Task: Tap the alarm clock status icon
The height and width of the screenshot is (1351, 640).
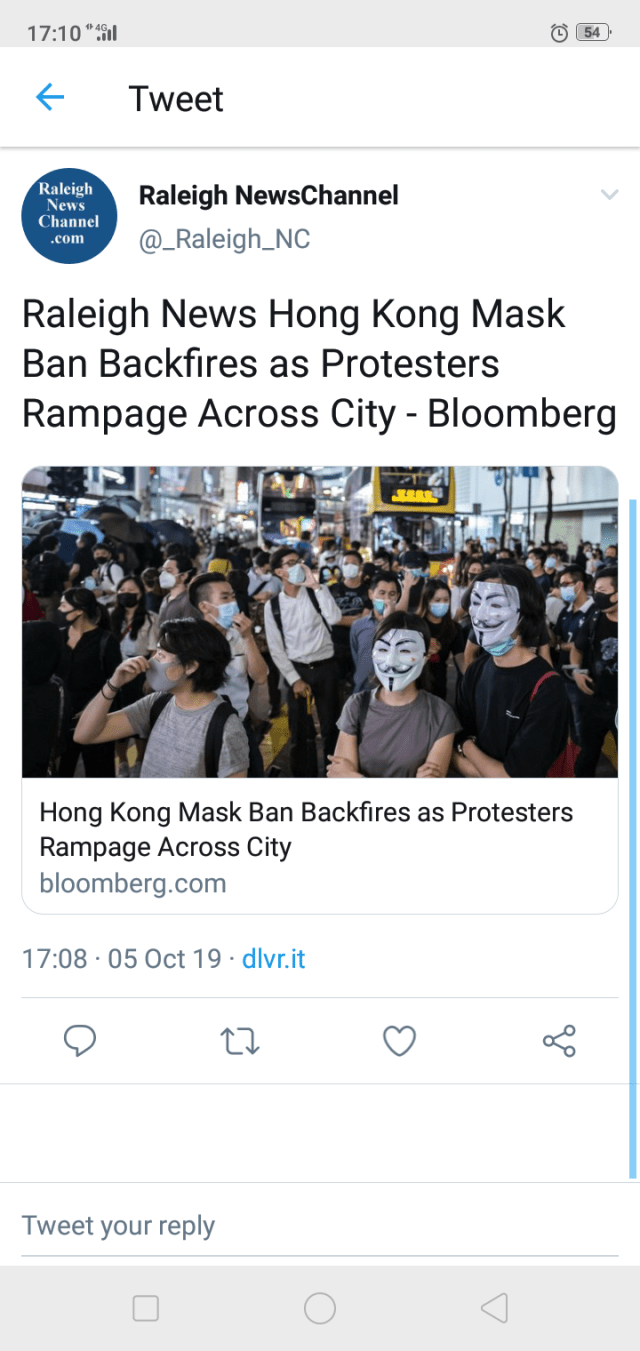Action: (x=560, y=33)
